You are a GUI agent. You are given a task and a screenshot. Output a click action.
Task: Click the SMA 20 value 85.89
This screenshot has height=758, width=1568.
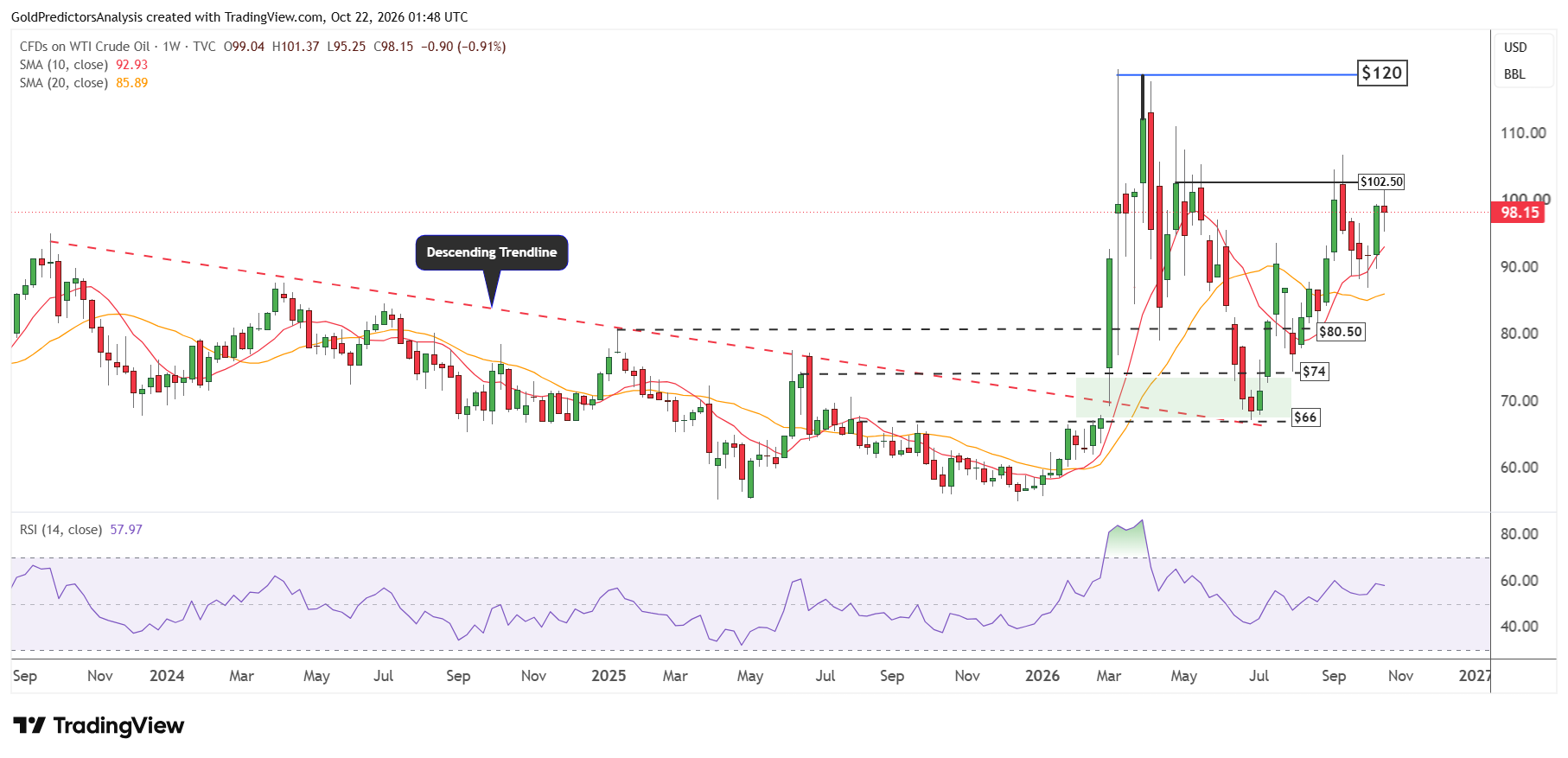tap(132, 83)
